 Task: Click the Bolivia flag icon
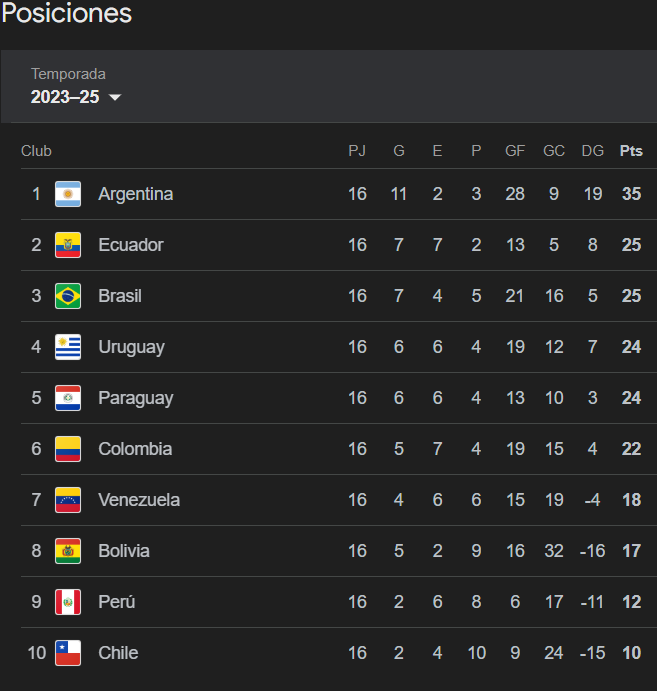[x=68, y=551]
